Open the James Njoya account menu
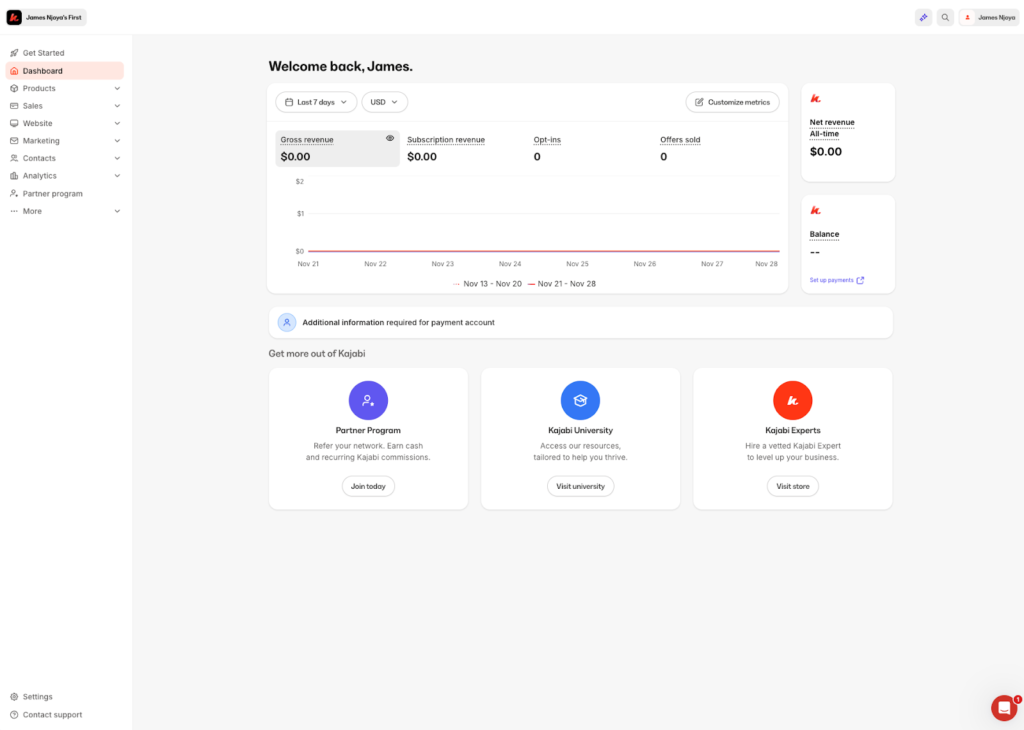The width and height of the screenshot is (1024, 730). pos(989,17)
